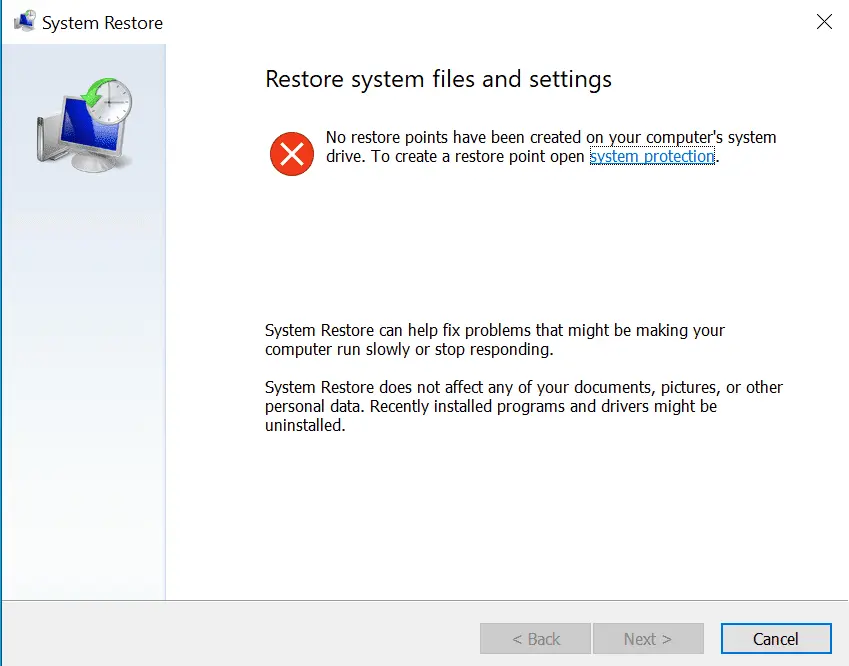Click the empty title bar area

(480, 22)
